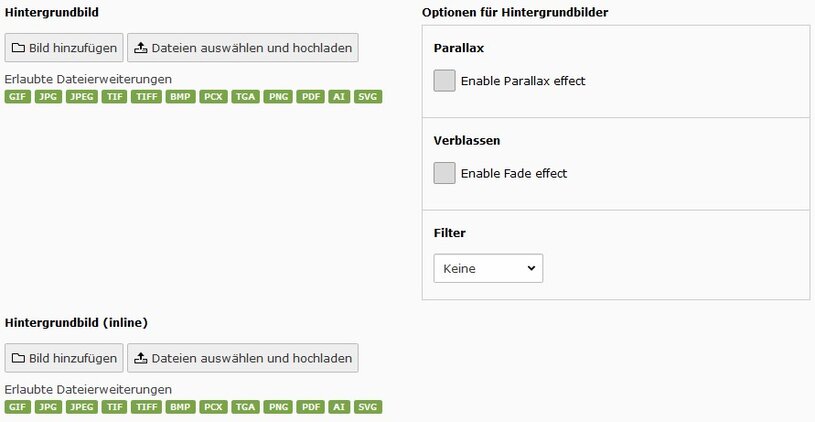Viewport: 815px width, 422px height.
Task: Click the top Bild hinzufügen button label
Action: click(73, 47)
